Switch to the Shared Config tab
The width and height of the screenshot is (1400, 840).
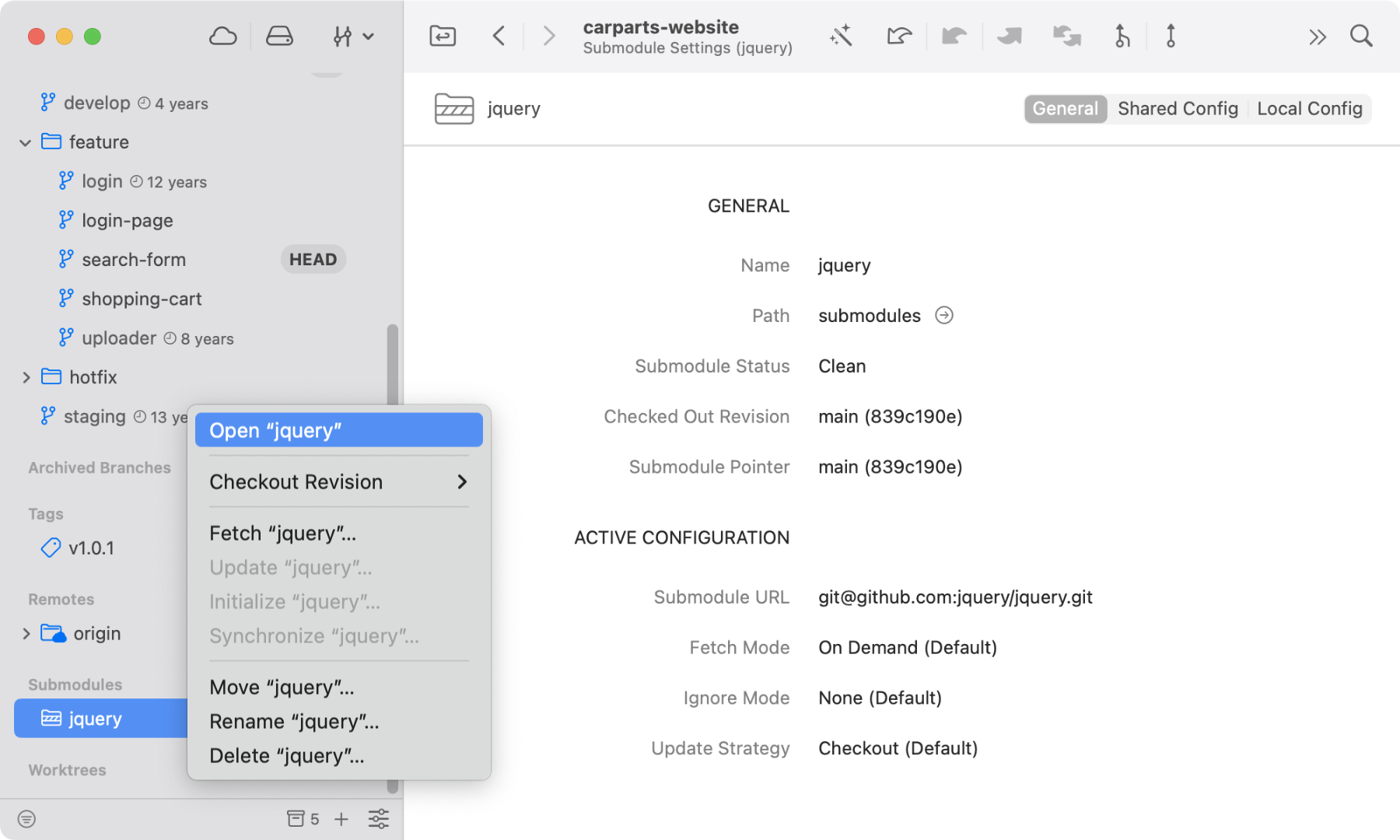coord(1178,109)
